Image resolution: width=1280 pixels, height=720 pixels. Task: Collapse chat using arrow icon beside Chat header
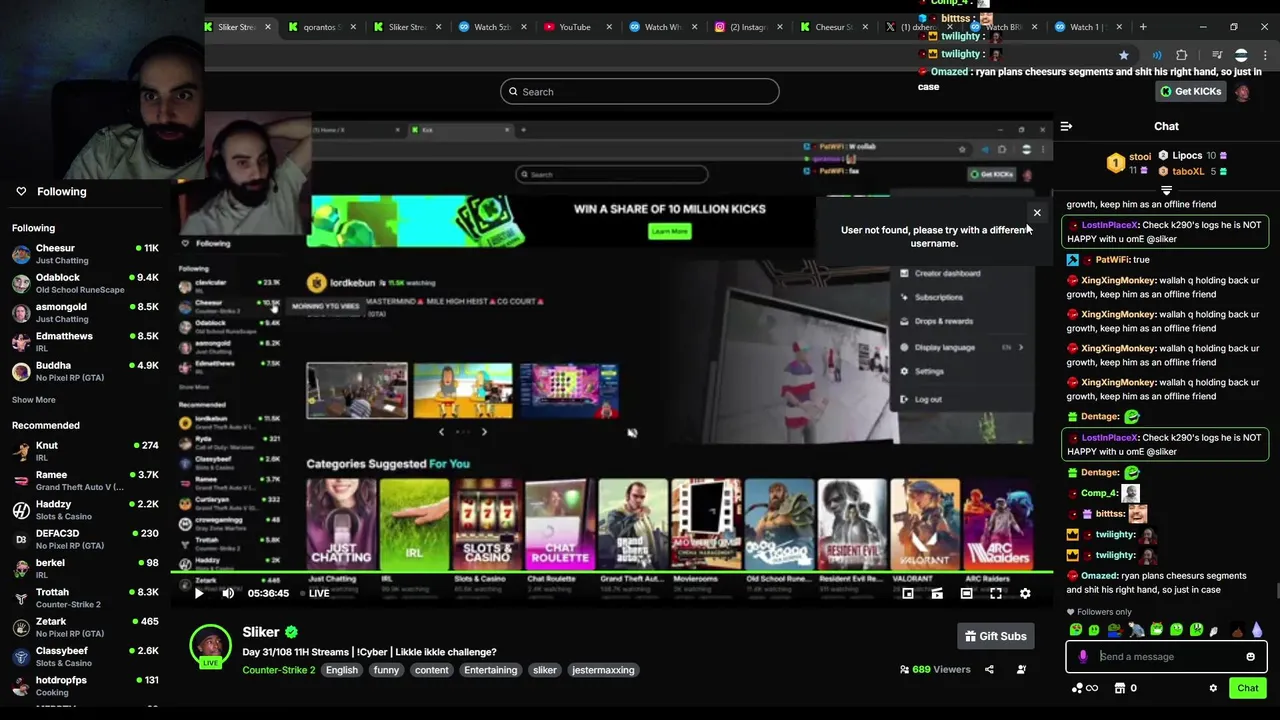[1066, 127]
